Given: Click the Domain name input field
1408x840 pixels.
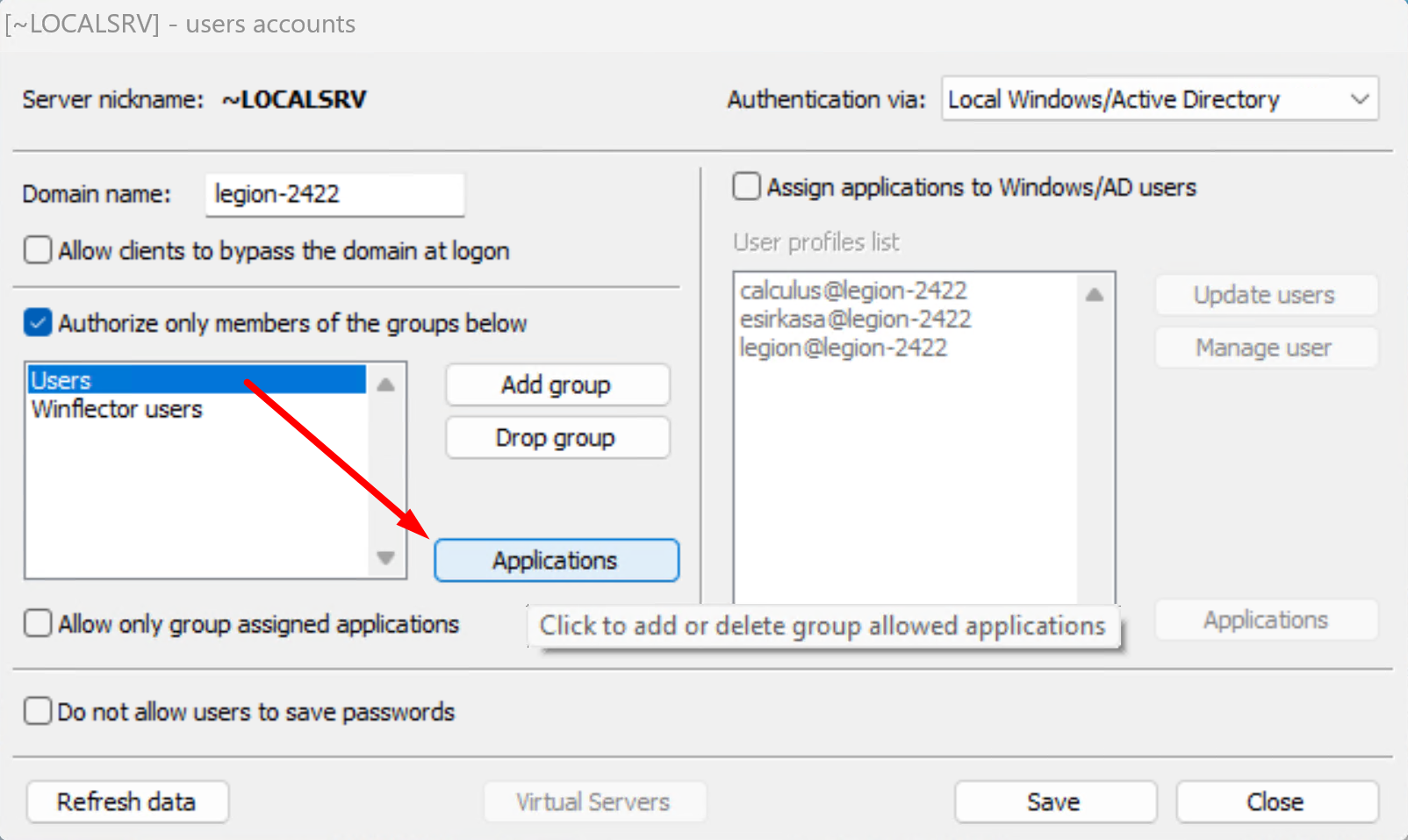Looking at the screenshot, I should [334, 194].
